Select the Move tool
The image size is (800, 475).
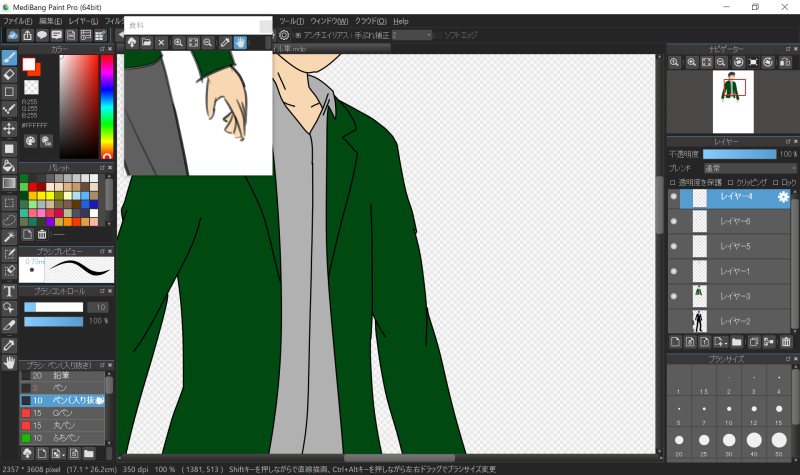(x=9, y=129)
